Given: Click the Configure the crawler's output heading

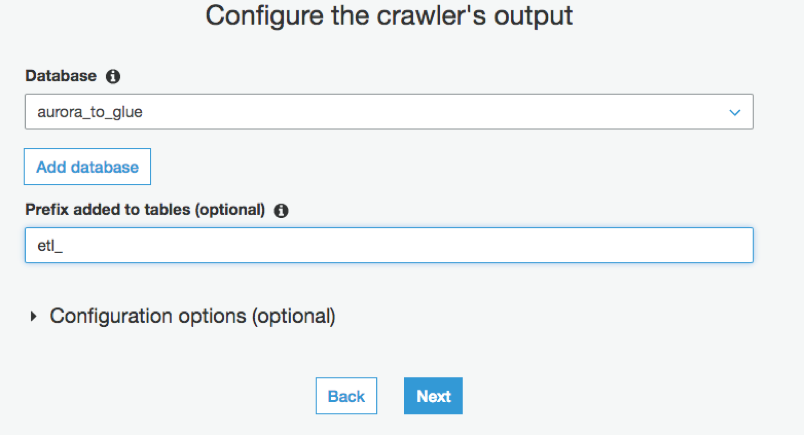Looking at the screenshot, I should coord(389,16).
